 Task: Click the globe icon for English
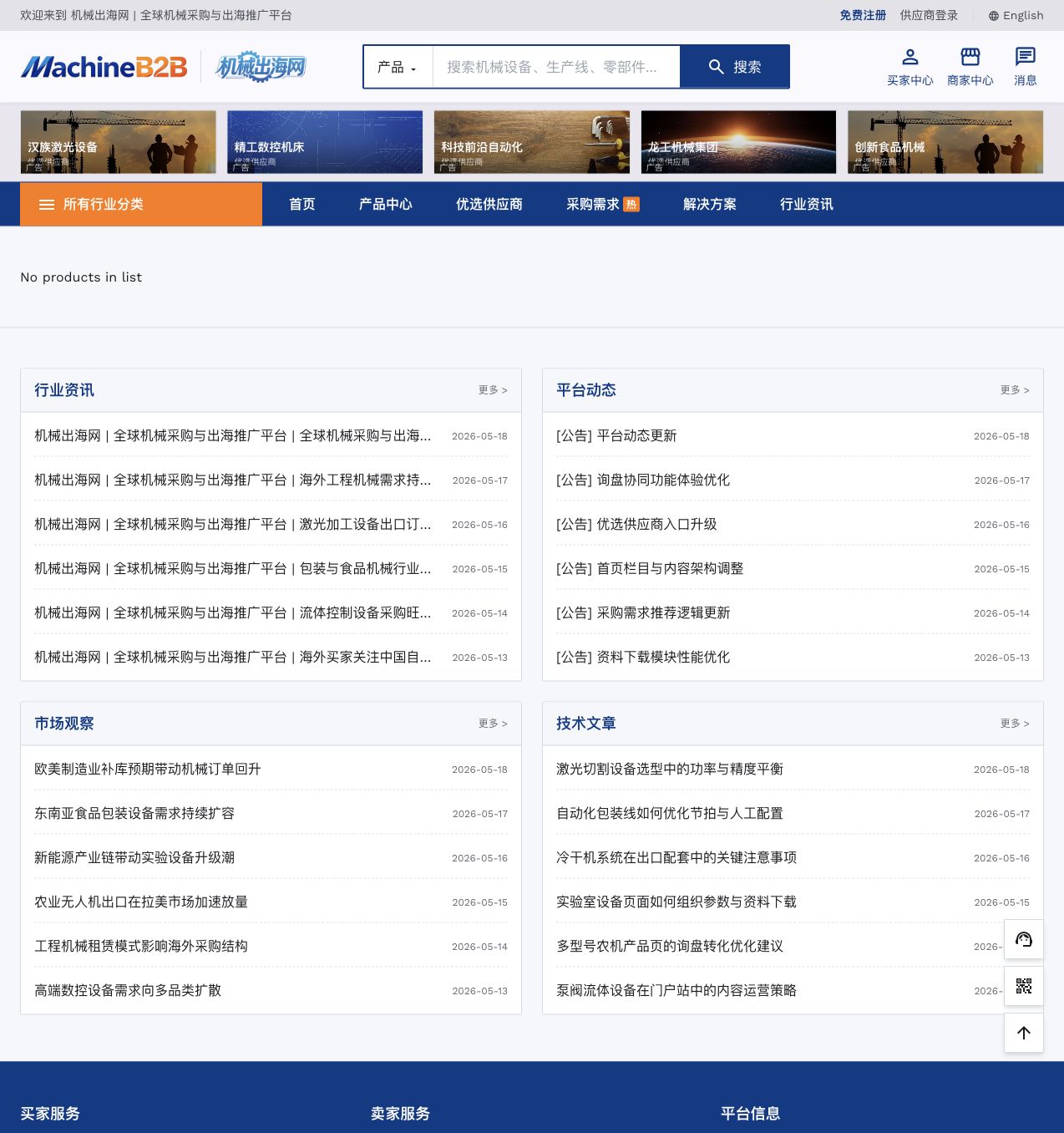994,16
